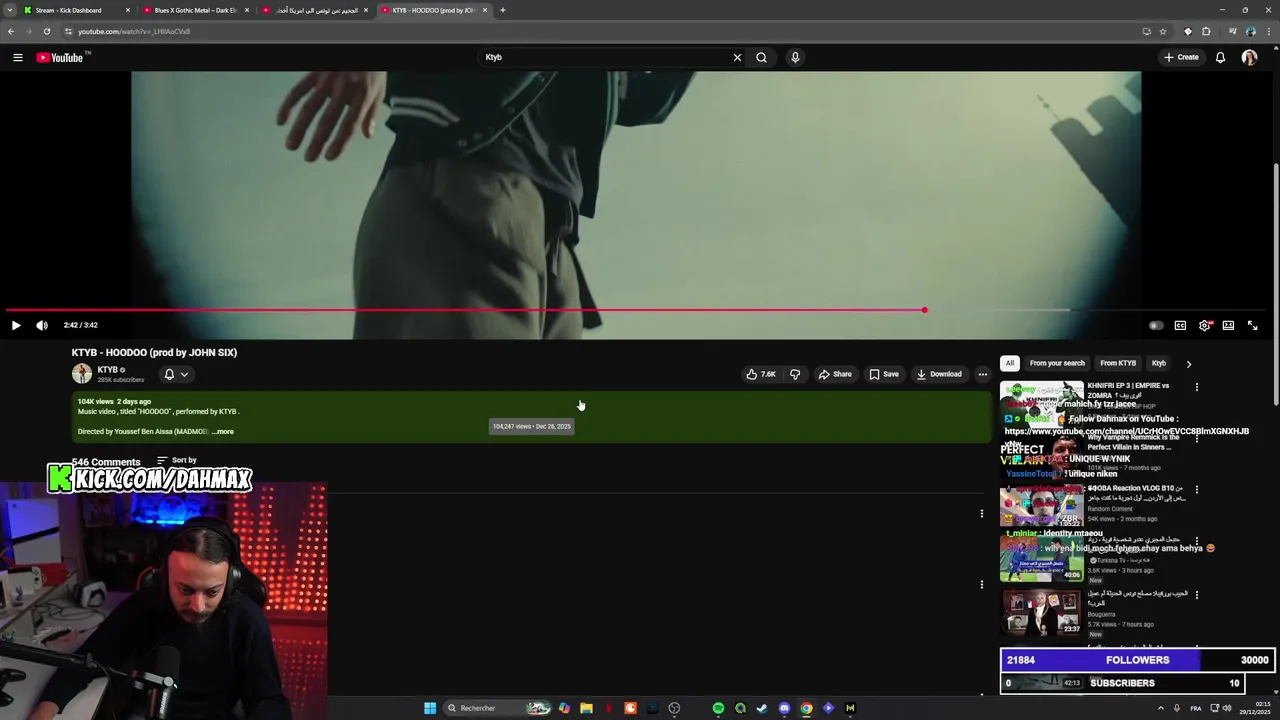Open options for Vampire Remmick video
This screenshot has height=720, width=1280.
pyautogui.click(x=1197, y=437)
